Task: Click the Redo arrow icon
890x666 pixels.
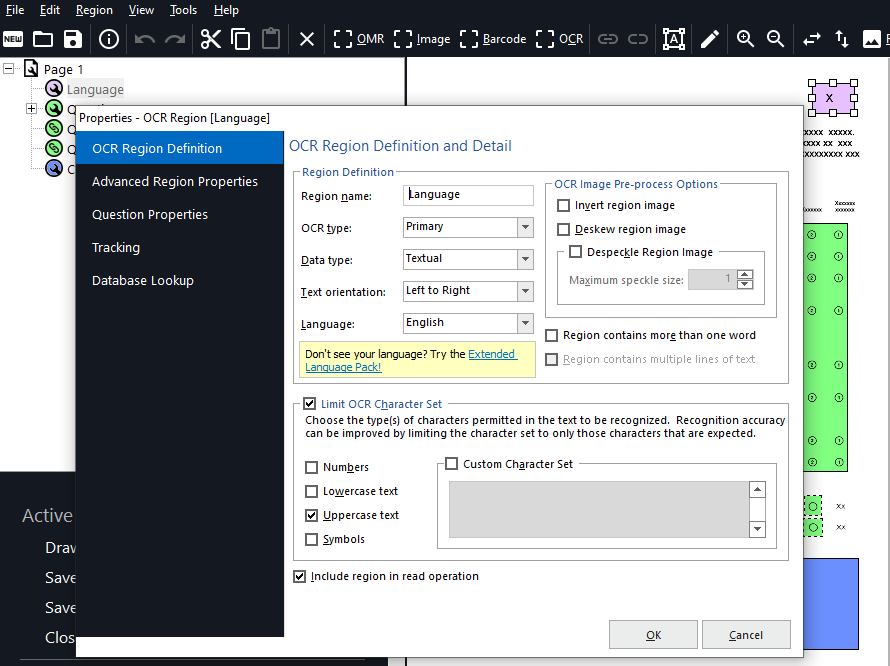Action: click(175, 39)
